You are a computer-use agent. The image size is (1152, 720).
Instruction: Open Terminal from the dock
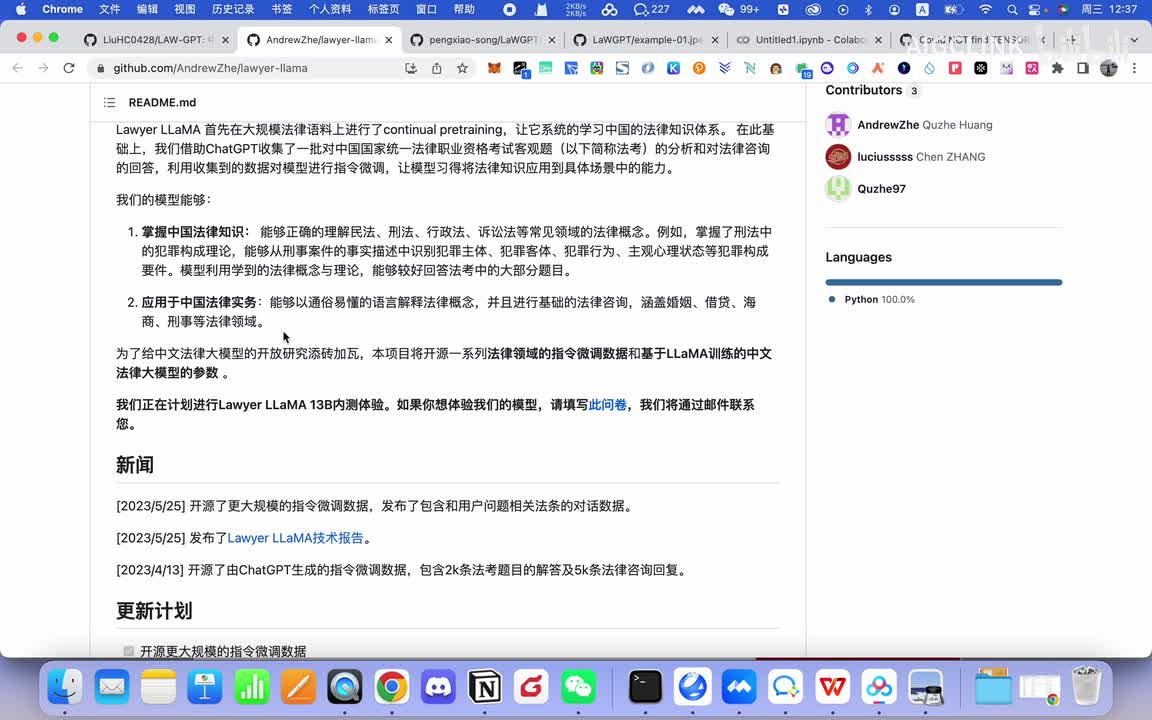(646, 687)
